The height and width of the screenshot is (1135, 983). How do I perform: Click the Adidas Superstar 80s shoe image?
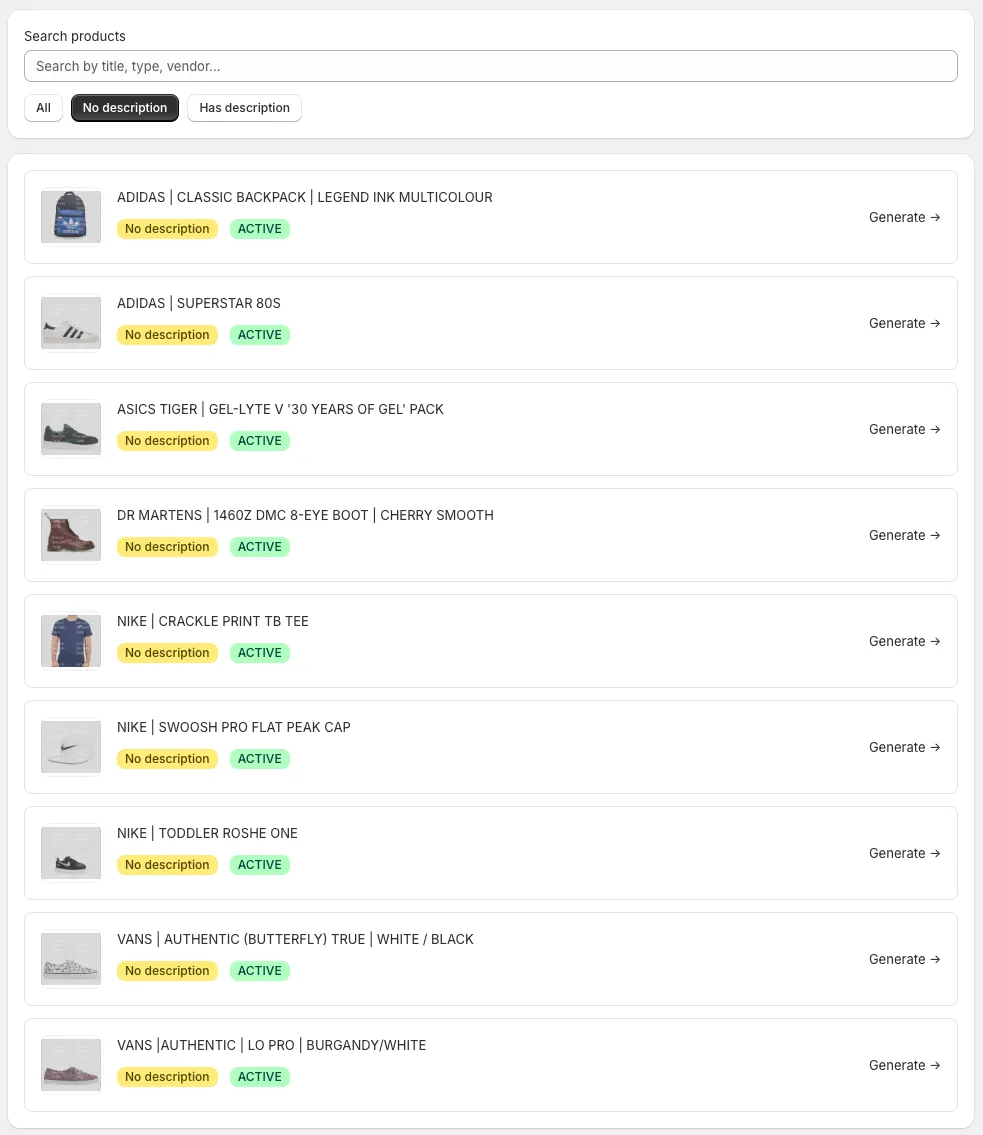tap(70, 322)
